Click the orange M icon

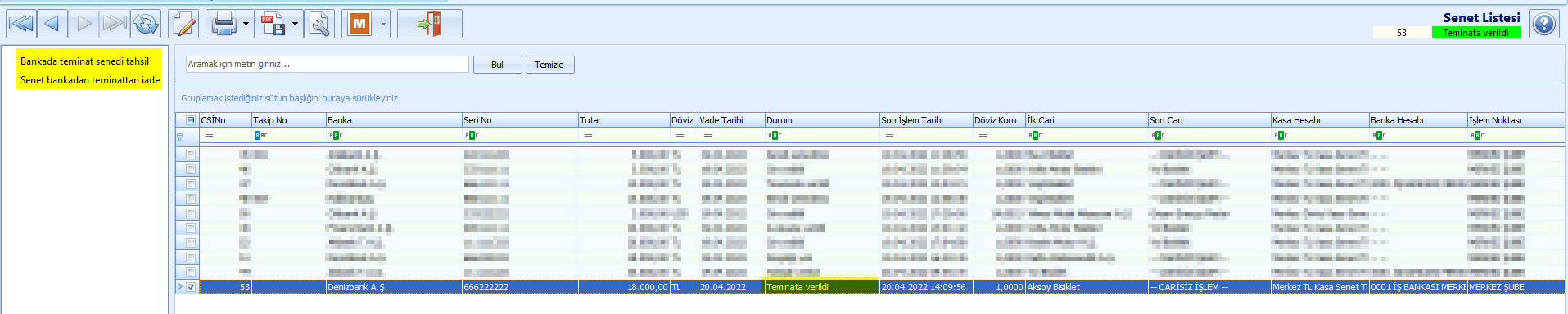coord(359,24)
